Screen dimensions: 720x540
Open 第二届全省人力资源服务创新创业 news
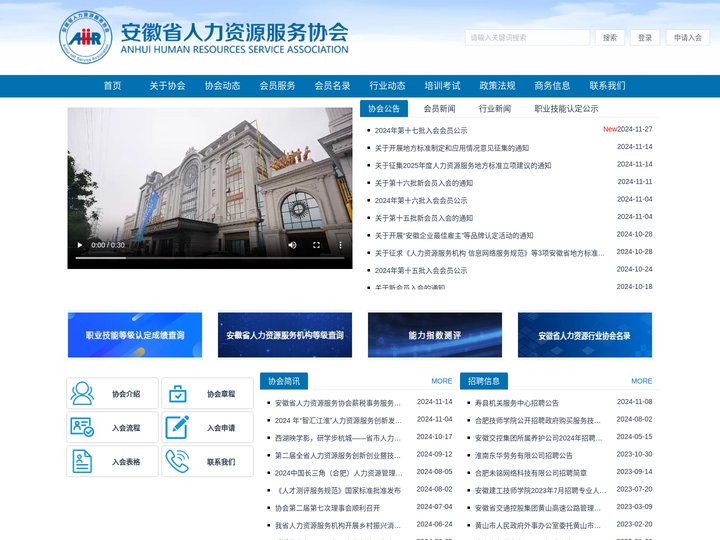tap(338, 456)
